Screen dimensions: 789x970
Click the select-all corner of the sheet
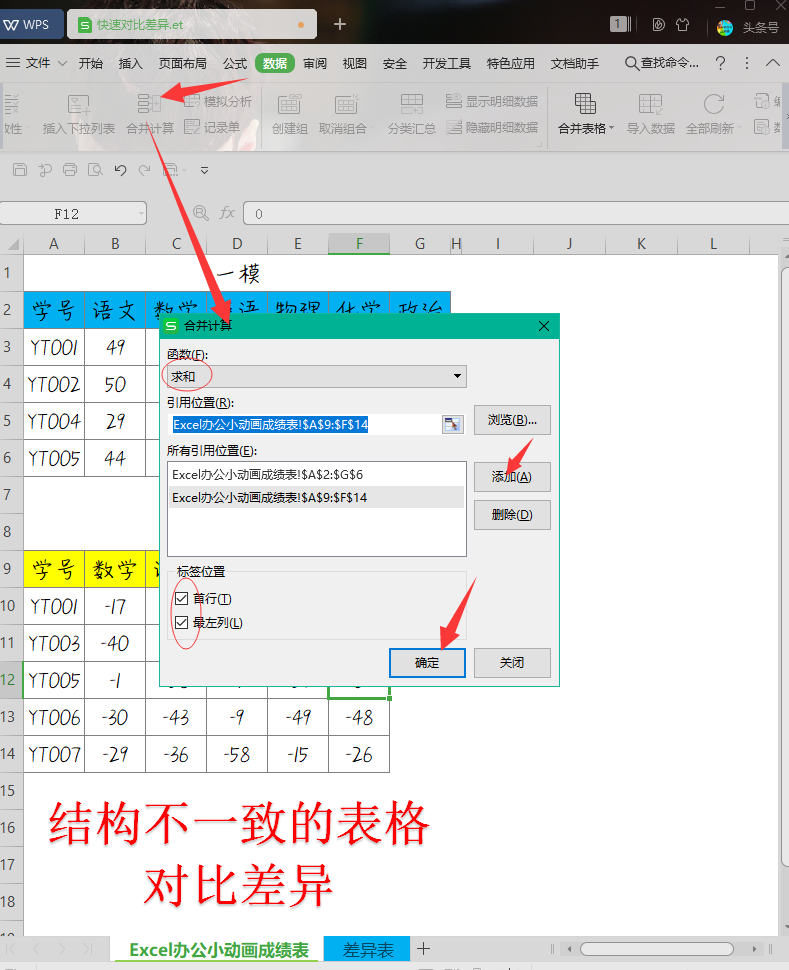[x=12, y=244]
